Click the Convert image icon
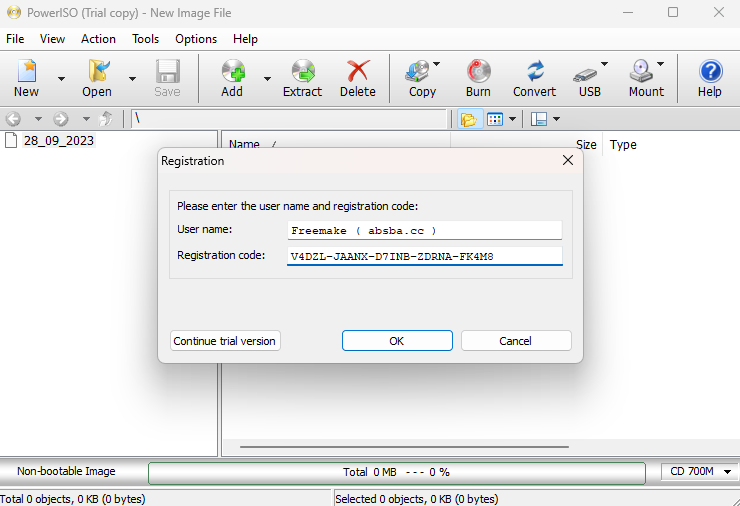Screen dimensions: 740x506 [x=535, y=71]
